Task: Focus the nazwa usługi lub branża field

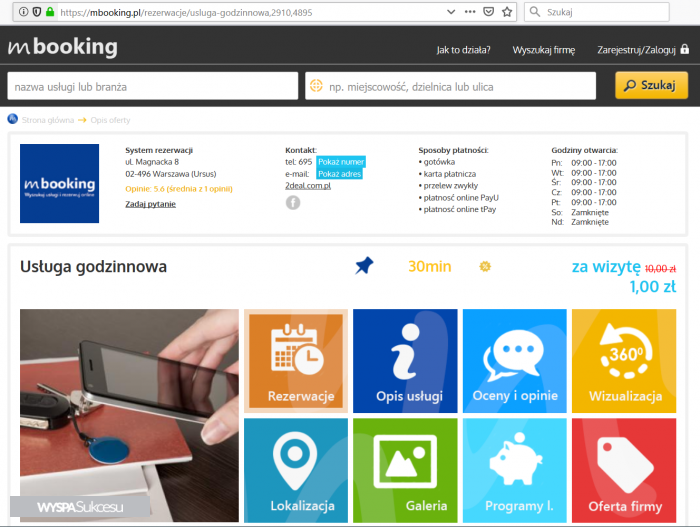Action: pos(153,86)
